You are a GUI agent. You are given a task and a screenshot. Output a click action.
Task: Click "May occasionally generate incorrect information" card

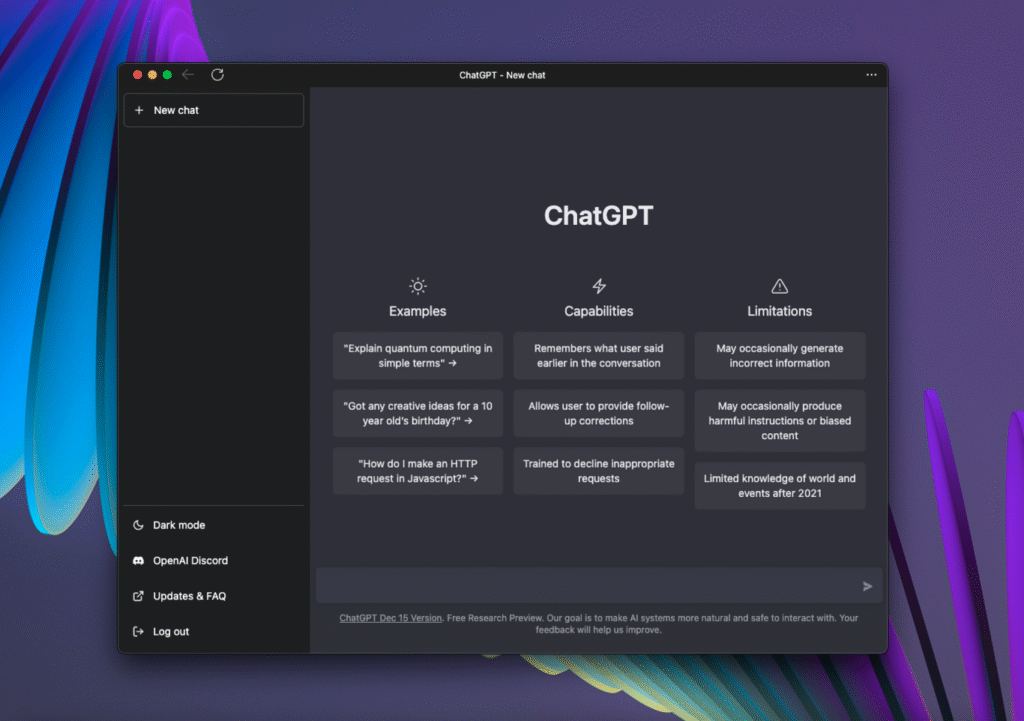coord(780,356)
